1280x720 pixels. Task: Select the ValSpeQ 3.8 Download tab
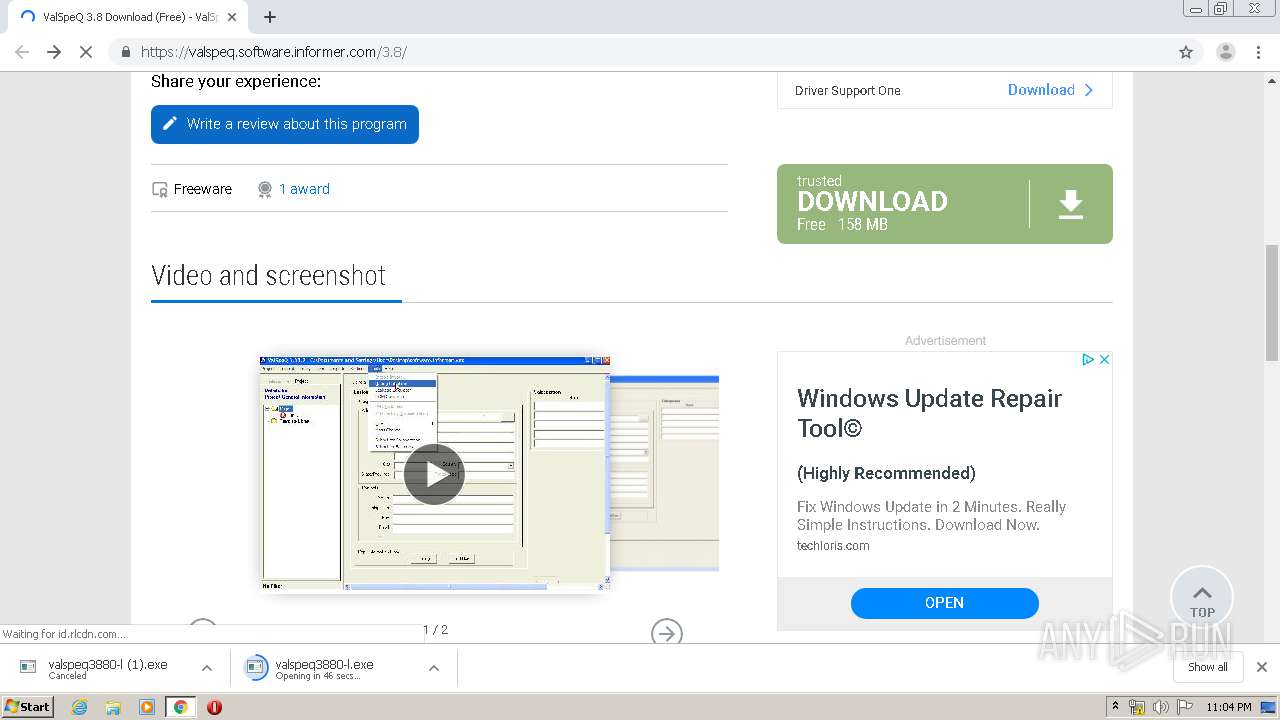(128, 17)
